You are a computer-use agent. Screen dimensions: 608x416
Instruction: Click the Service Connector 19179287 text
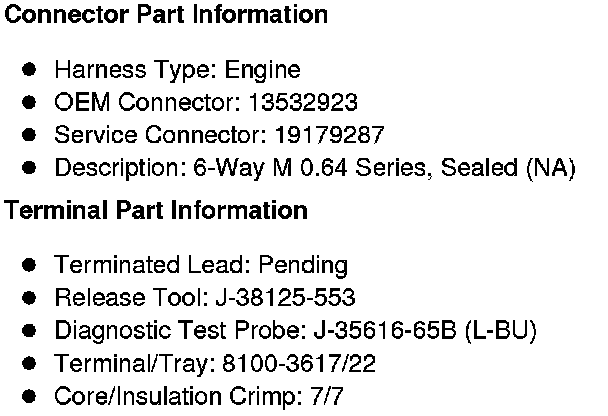coord(219,135)
